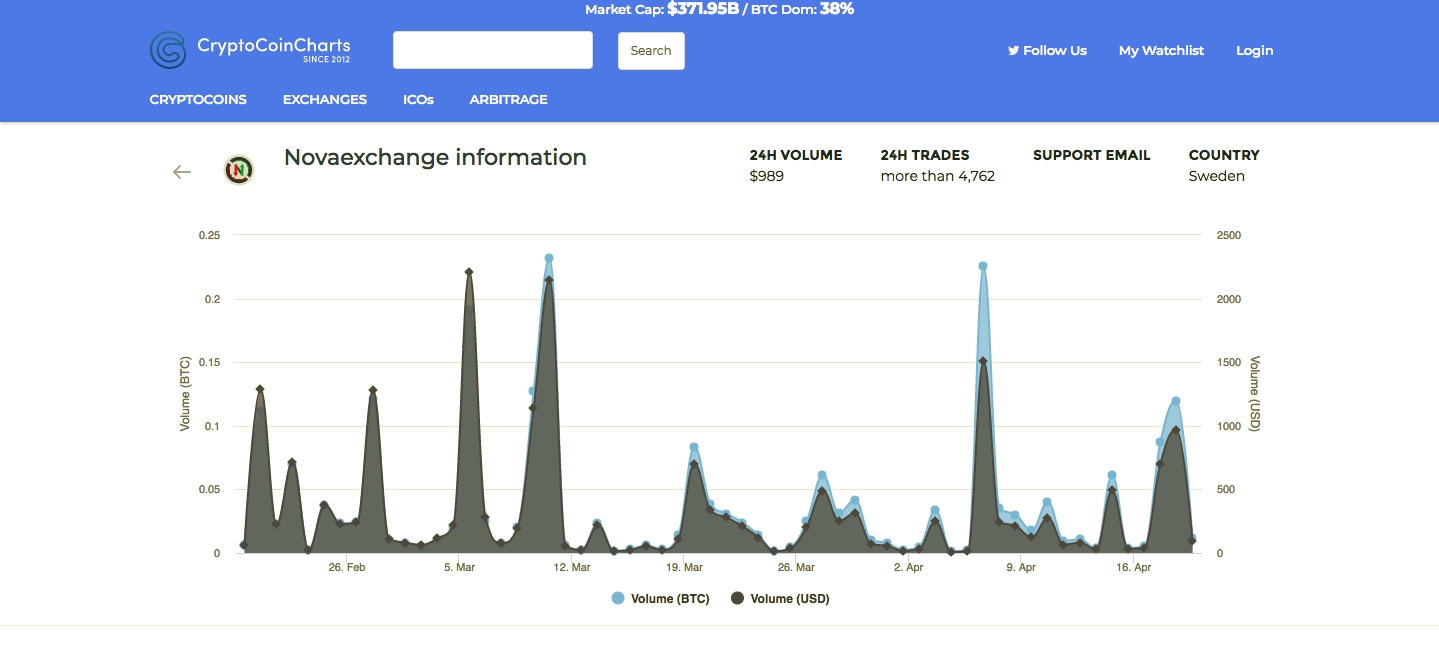Click the Novaexchange information heading
1439x659 pixels.
tap(435, 157)
